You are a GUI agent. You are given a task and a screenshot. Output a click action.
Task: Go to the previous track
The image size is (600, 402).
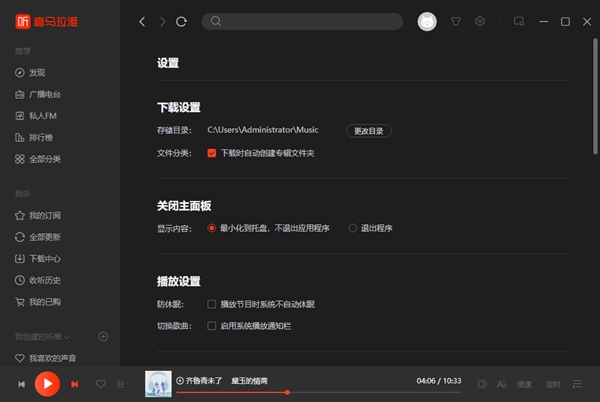click(x=21, y=384)
